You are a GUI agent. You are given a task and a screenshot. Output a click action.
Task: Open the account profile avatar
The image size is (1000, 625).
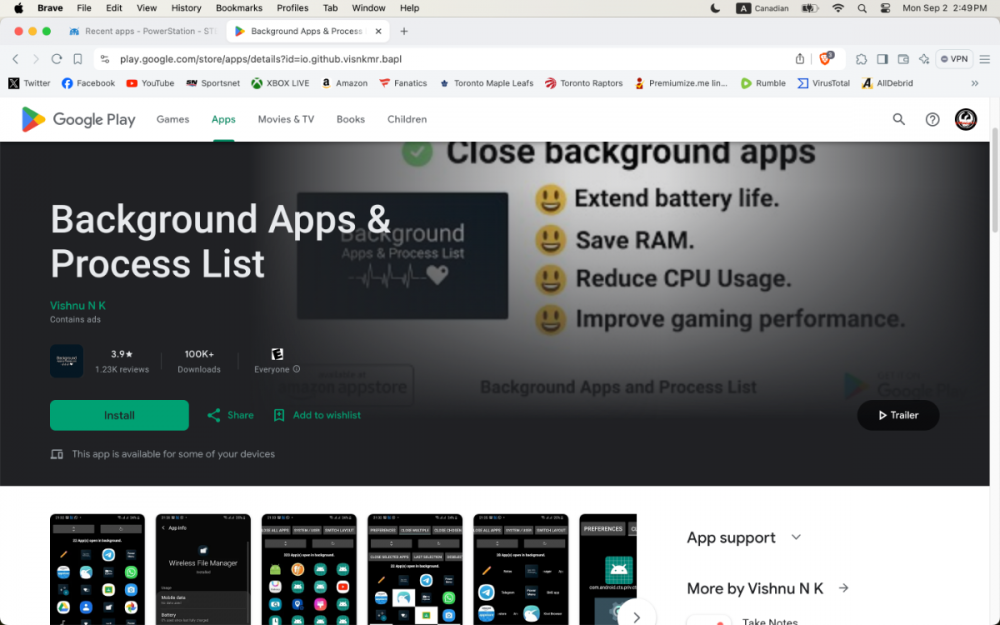(x=965, y=120)
